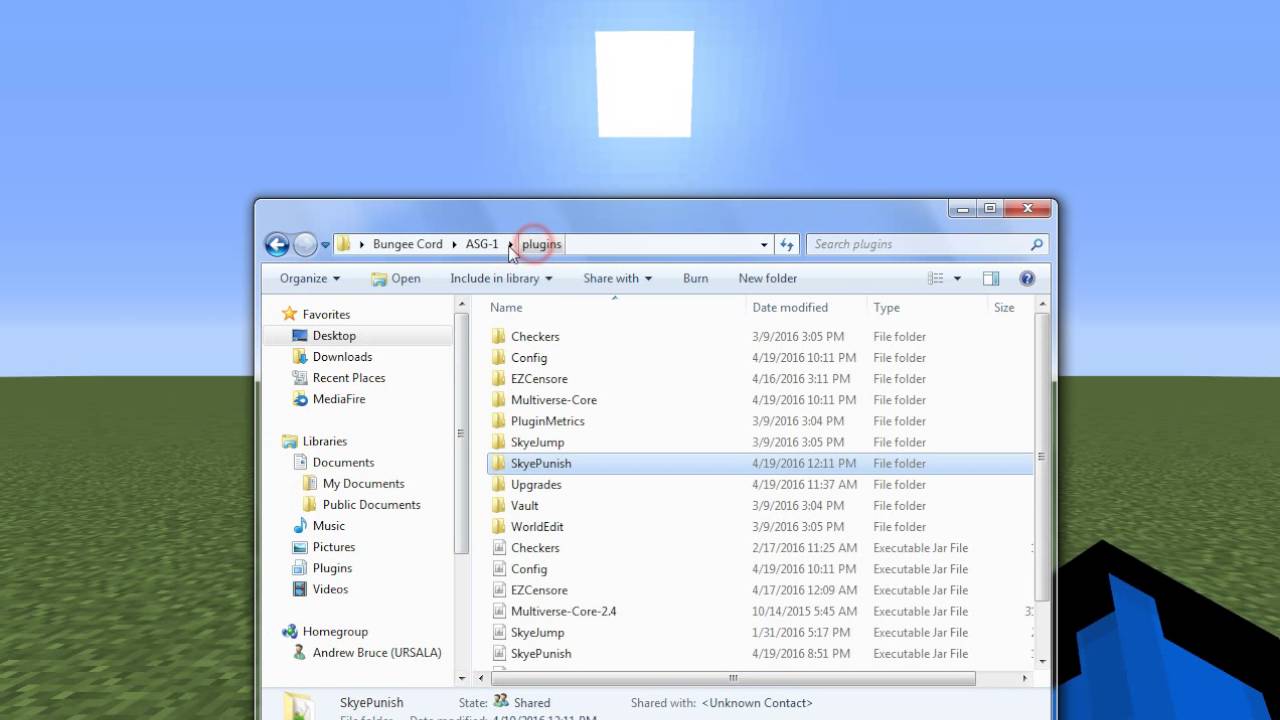Select the Upgrades folder icon
The width and height of the screenshot is (1280, 720).
pos(499,484)
